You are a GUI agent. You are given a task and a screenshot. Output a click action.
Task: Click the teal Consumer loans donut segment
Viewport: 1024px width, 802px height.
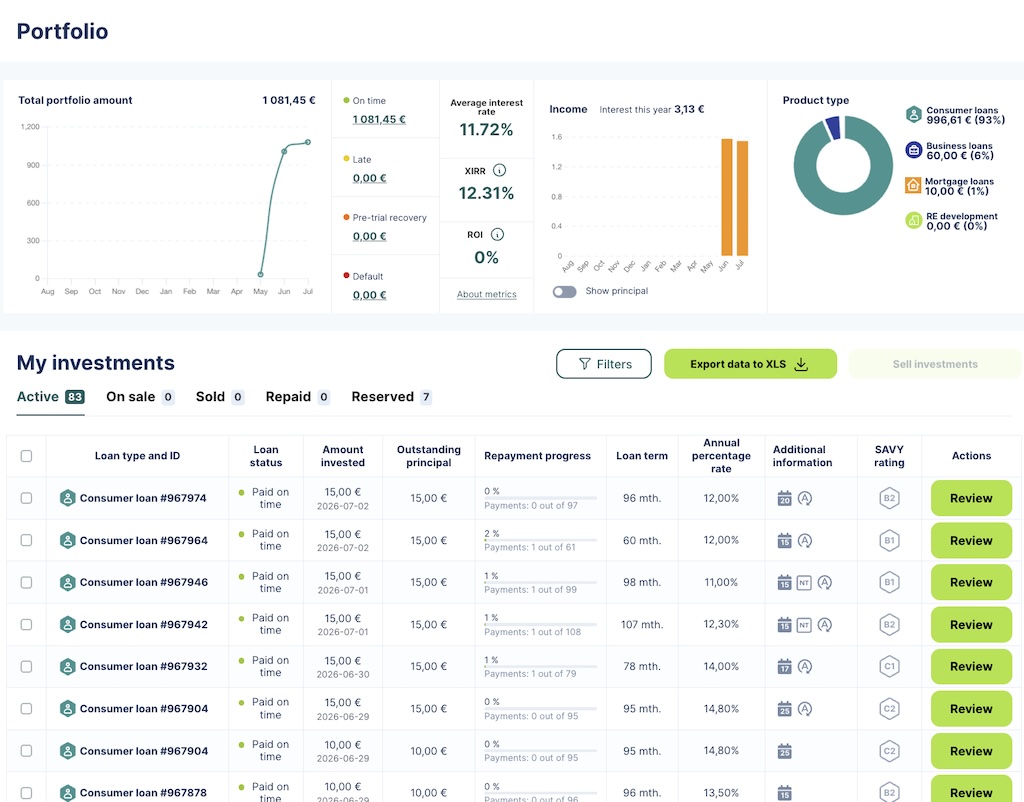(843, 202)
